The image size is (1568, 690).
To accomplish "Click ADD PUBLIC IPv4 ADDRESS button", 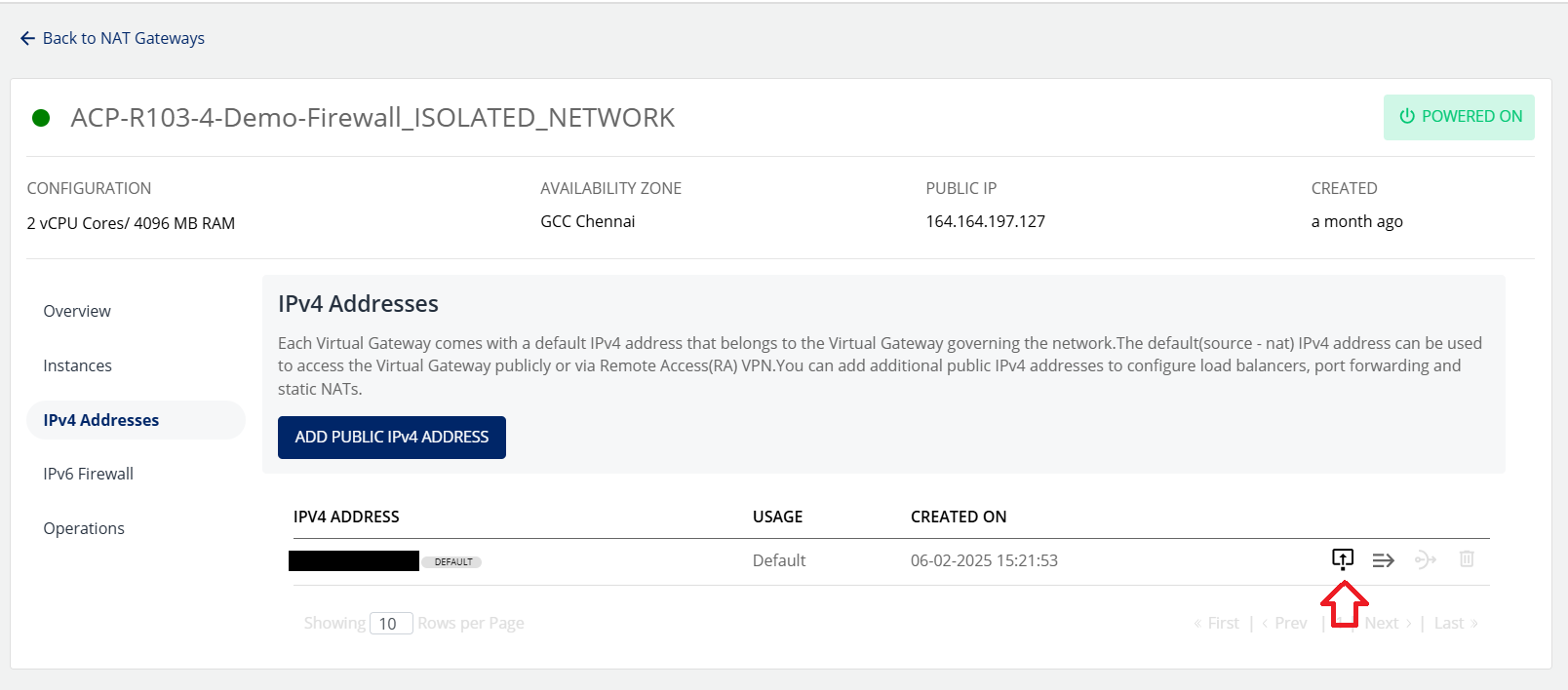I will (x=392, y=437).
